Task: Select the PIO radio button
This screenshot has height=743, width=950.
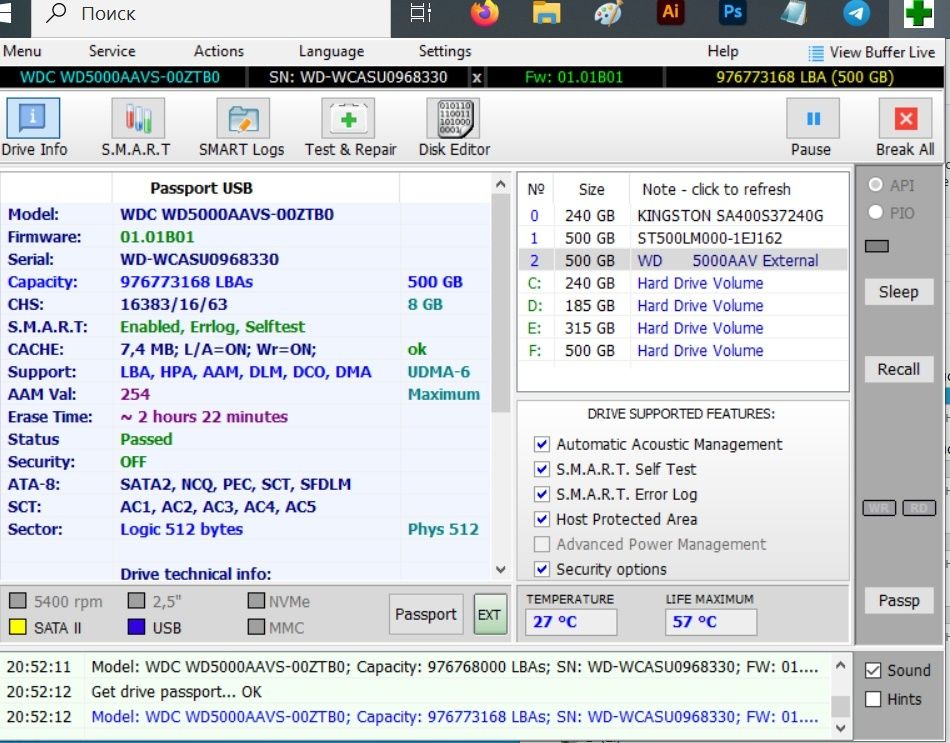Action: point(875,212)
